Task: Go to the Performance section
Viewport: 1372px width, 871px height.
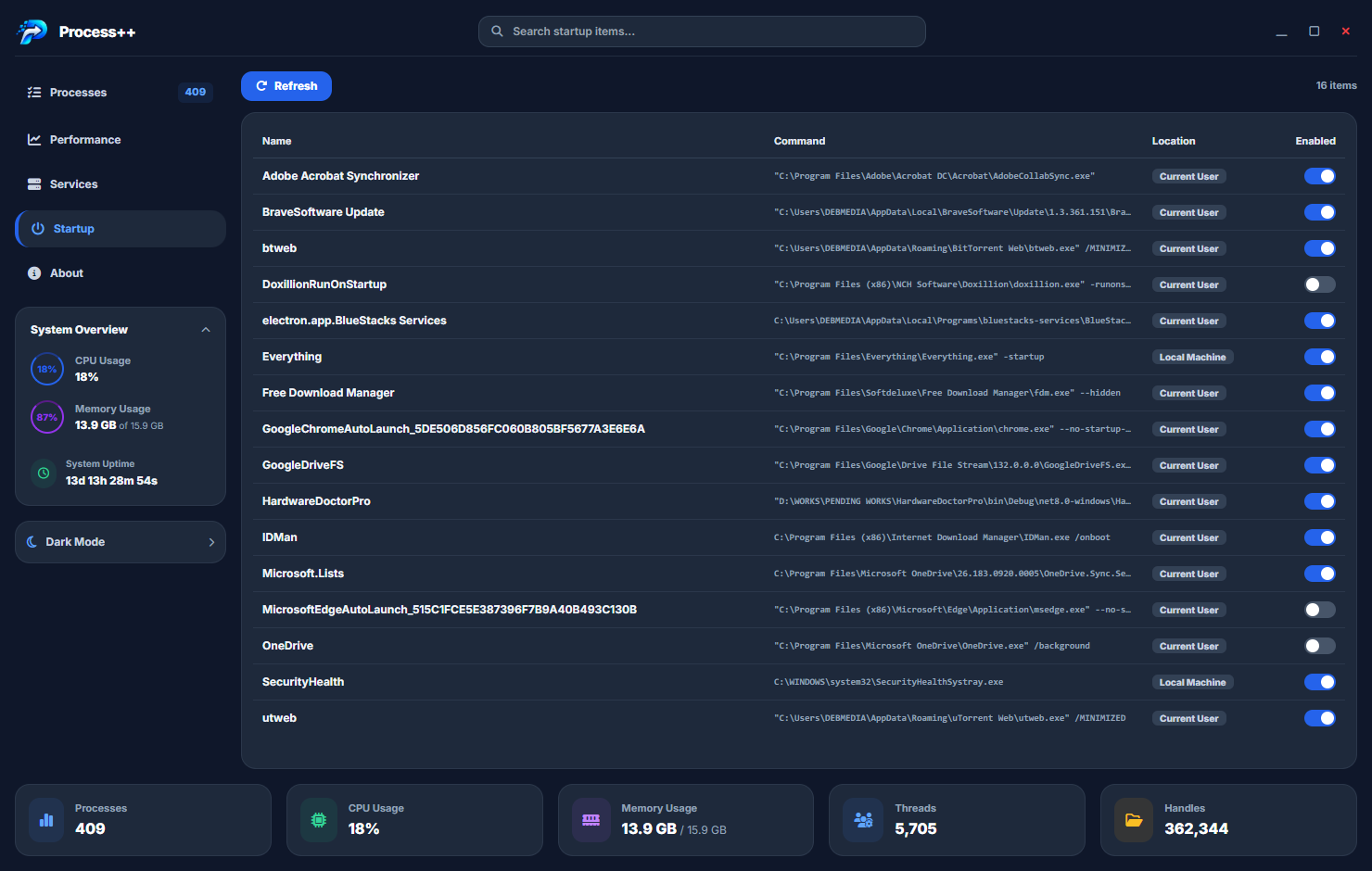Action: 121,140
